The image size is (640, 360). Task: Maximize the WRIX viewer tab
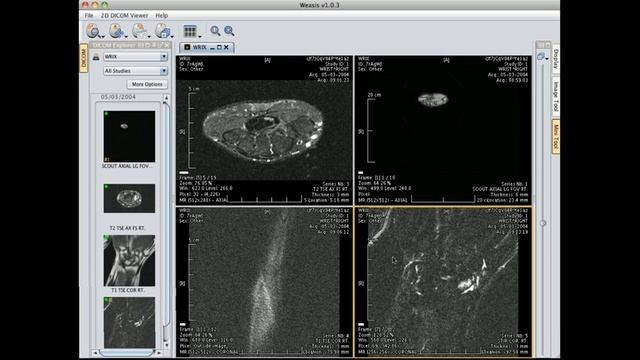pos(219,47)
